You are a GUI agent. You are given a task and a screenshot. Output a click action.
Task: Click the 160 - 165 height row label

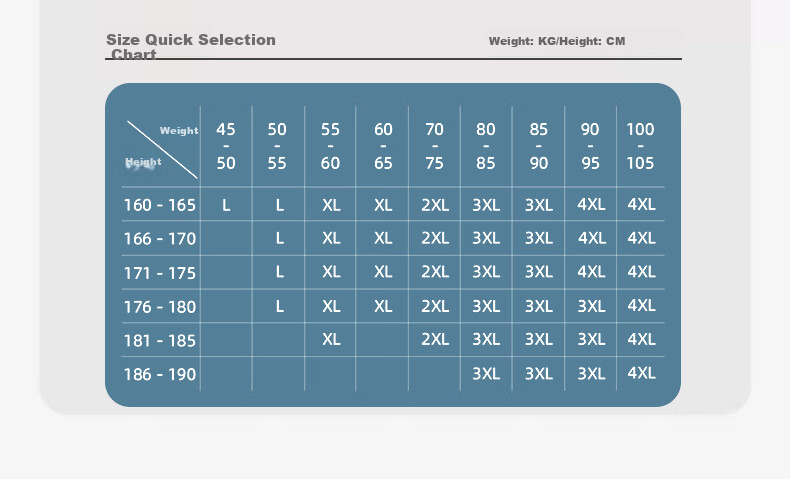[160, 205]
